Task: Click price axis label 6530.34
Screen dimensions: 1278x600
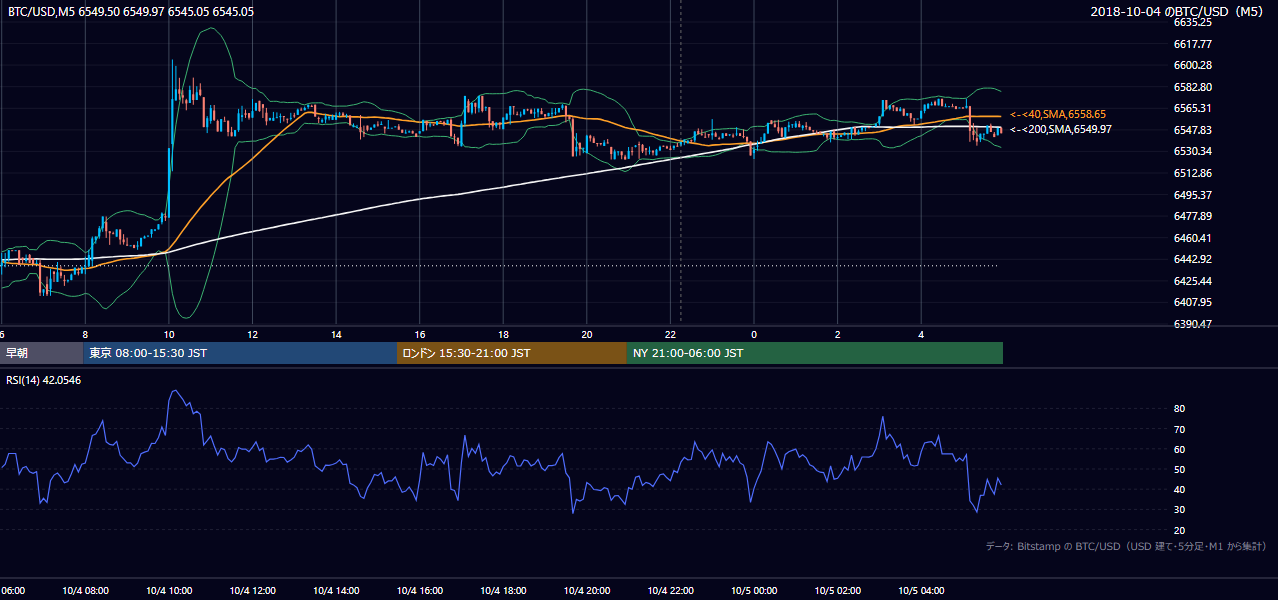Action: [x=1193, y=151]
